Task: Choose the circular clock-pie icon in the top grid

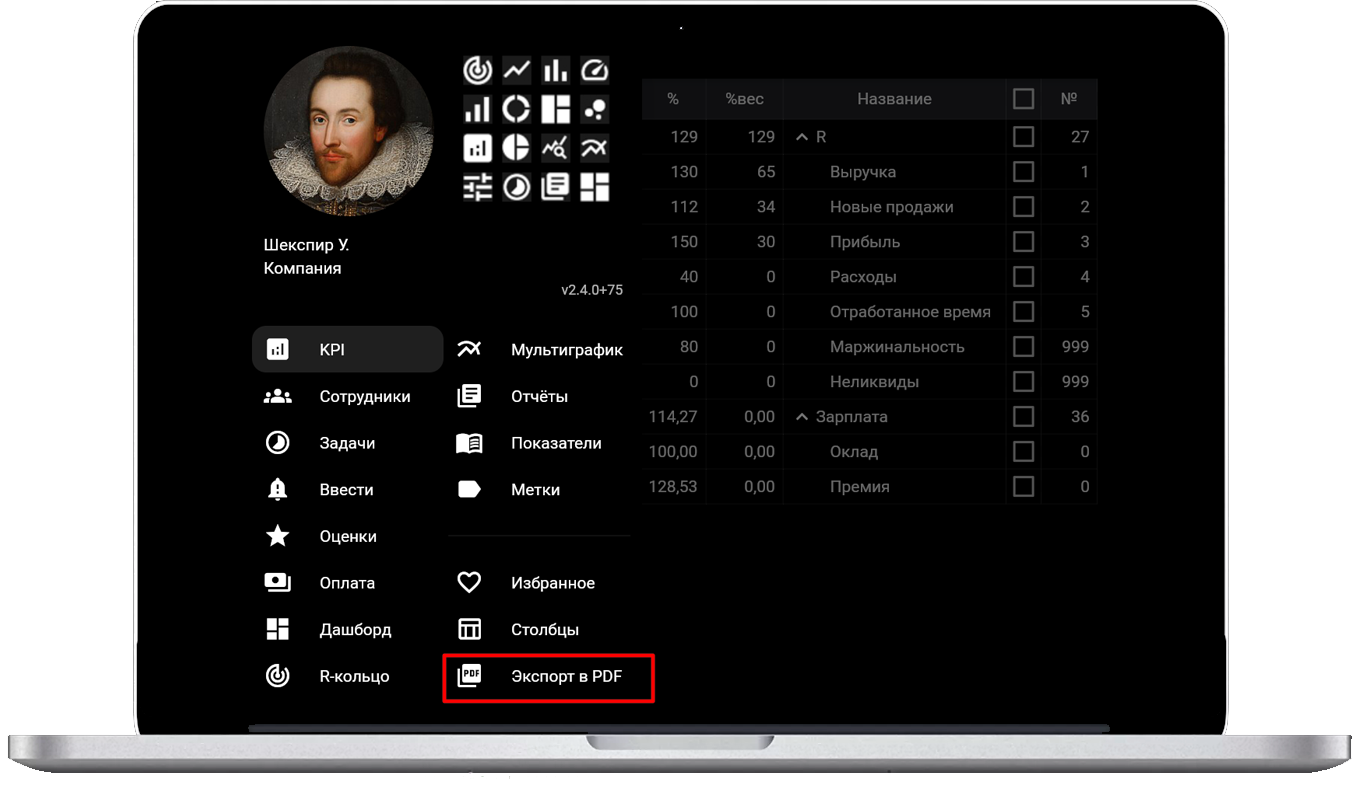Action: (x=517, y=187)
